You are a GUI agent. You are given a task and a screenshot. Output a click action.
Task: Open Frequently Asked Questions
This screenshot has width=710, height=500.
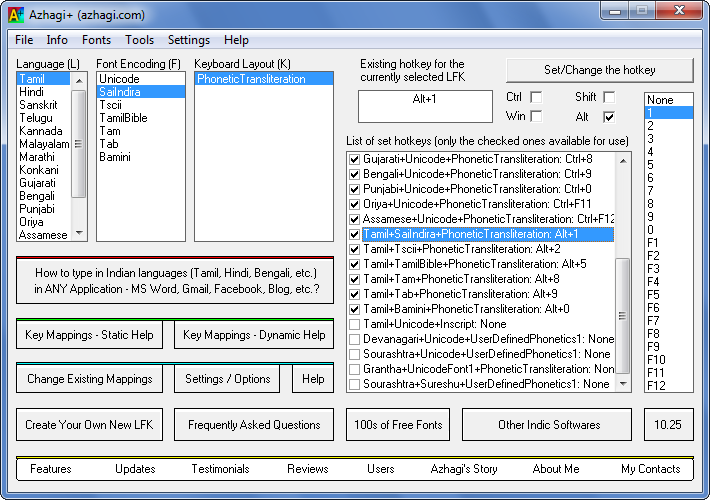click(254, 425)
